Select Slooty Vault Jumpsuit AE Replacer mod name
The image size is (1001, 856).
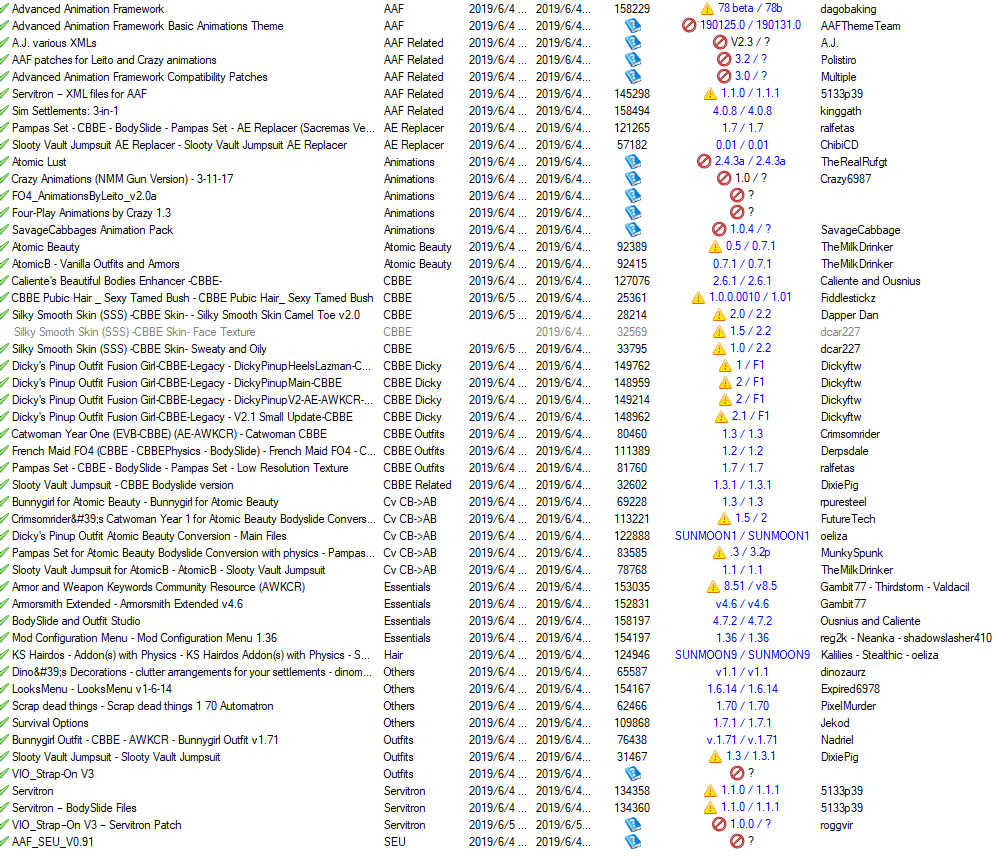pyautogui.click(x=179, y=145)
